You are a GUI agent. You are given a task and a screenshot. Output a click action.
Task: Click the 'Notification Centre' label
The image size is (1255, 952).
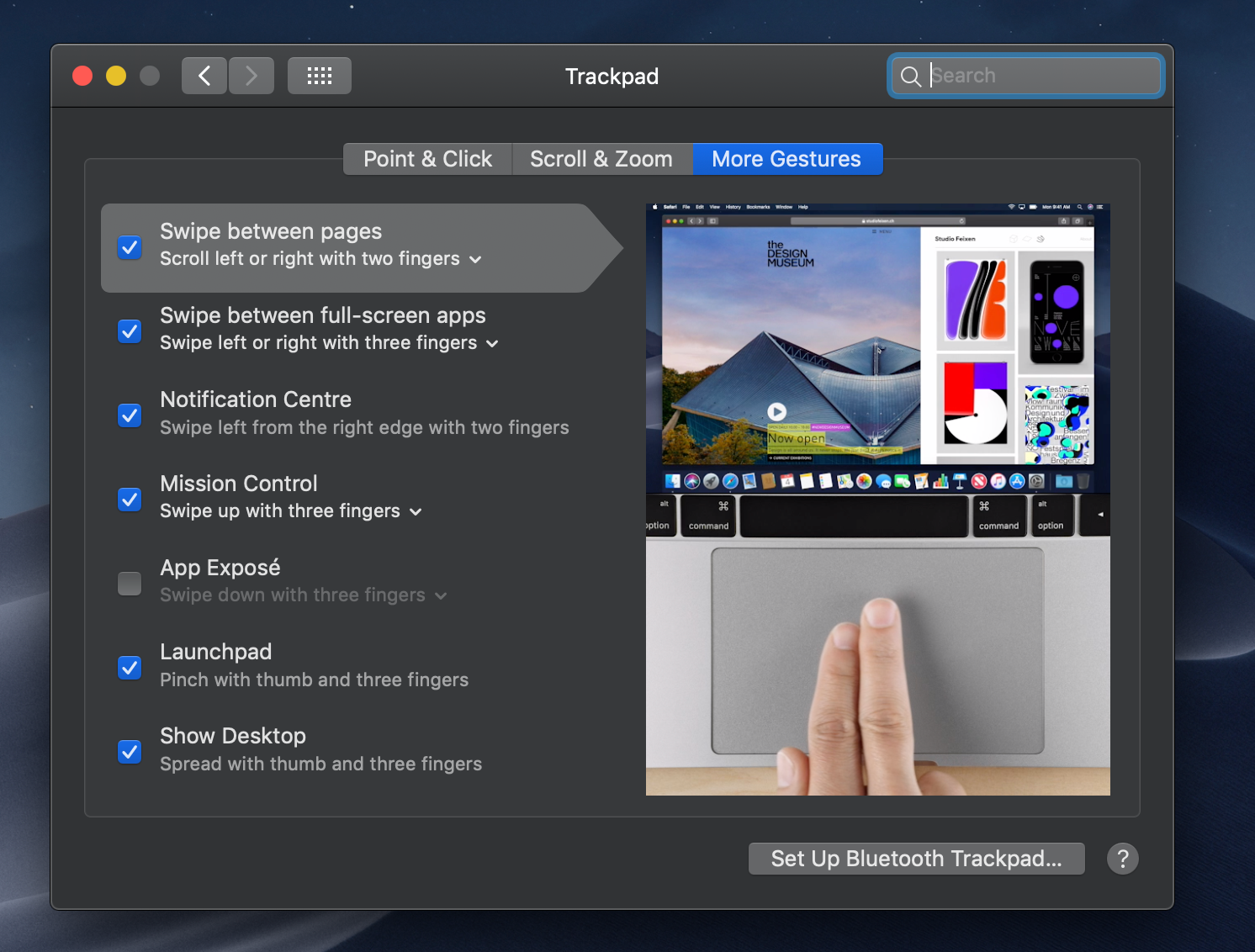pos(256,399)
